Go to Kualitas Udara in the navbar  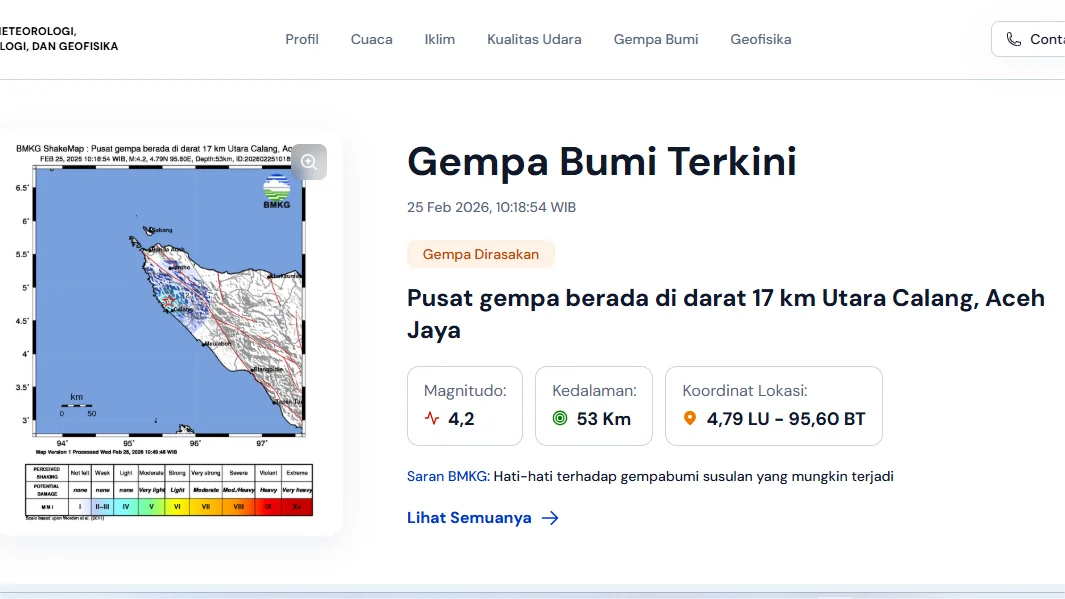click(534, 39)
